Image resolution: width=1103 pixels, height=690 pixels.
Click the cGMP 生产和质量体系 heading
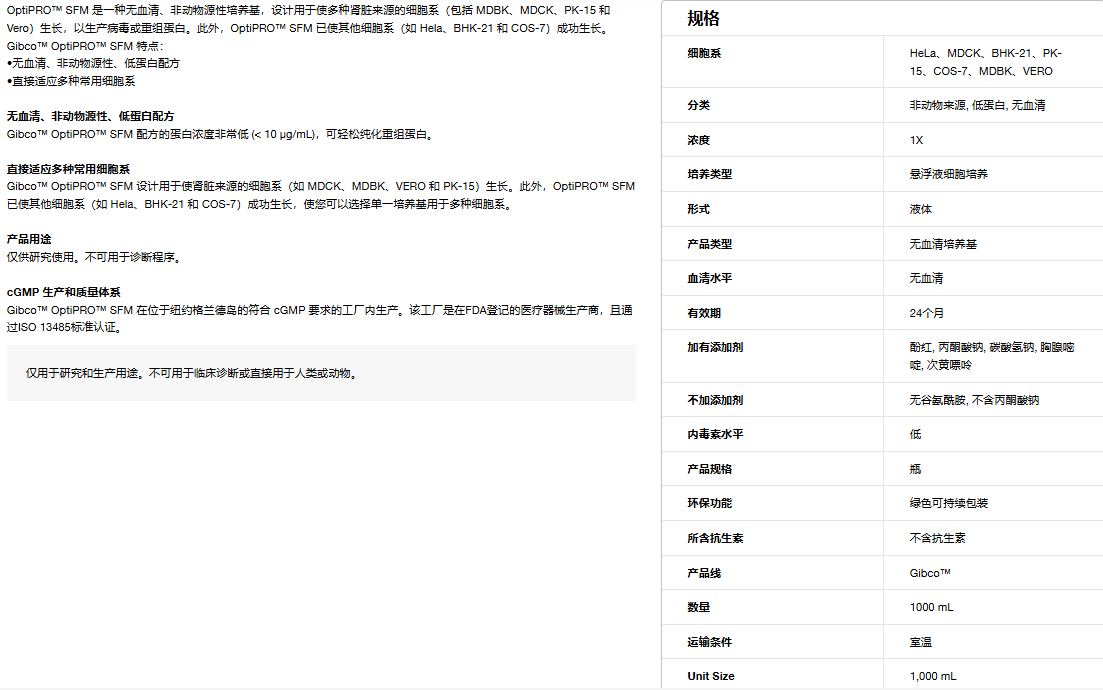(63, 293)
